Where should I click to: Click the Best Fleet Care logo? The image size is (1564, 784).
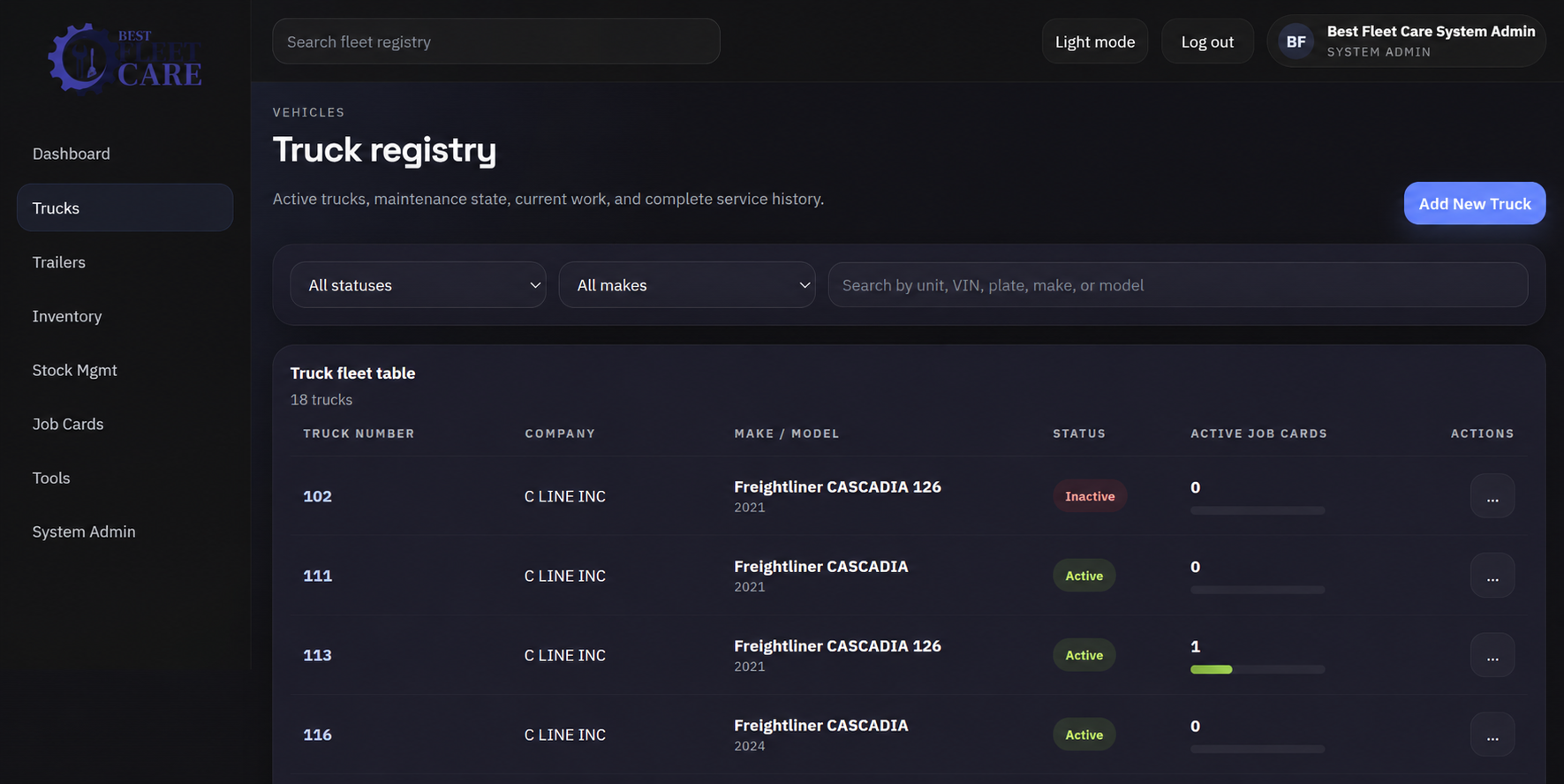125,58
